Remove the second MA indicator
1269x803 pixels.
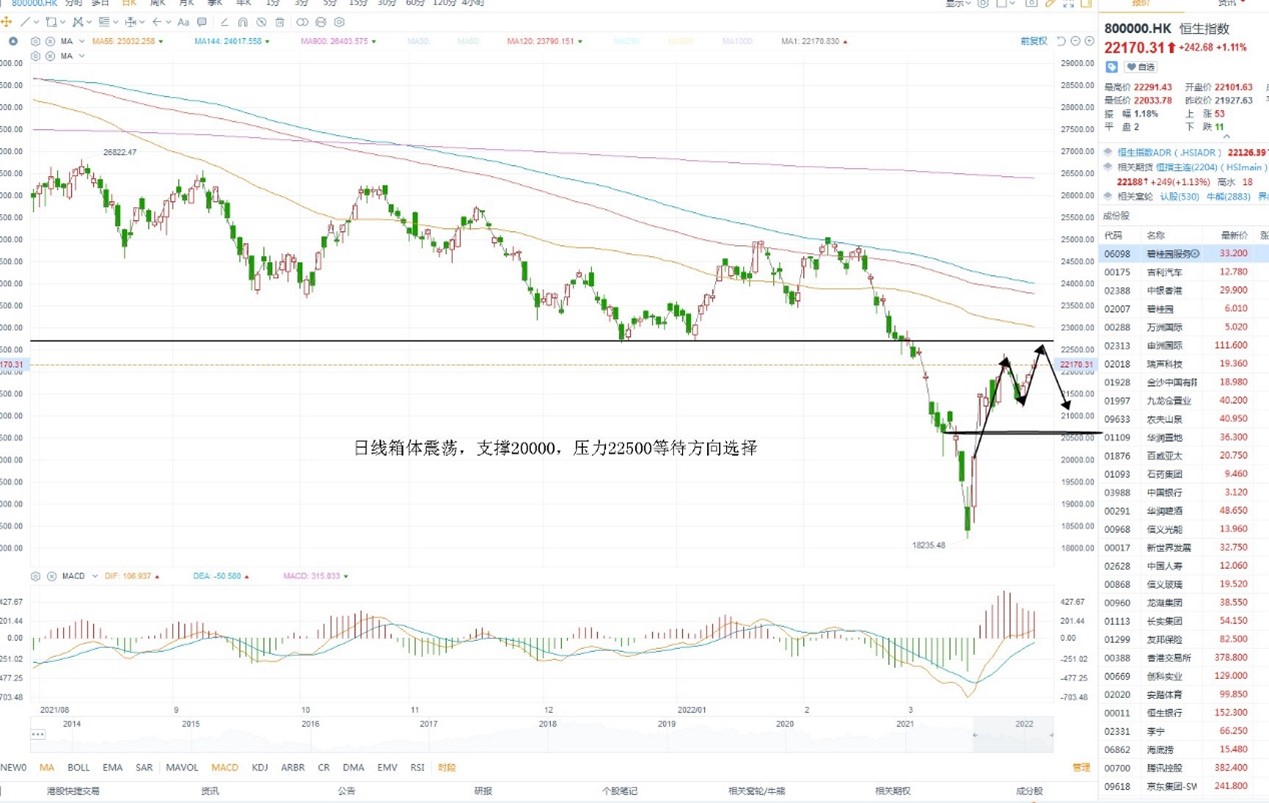pos(50,56)
